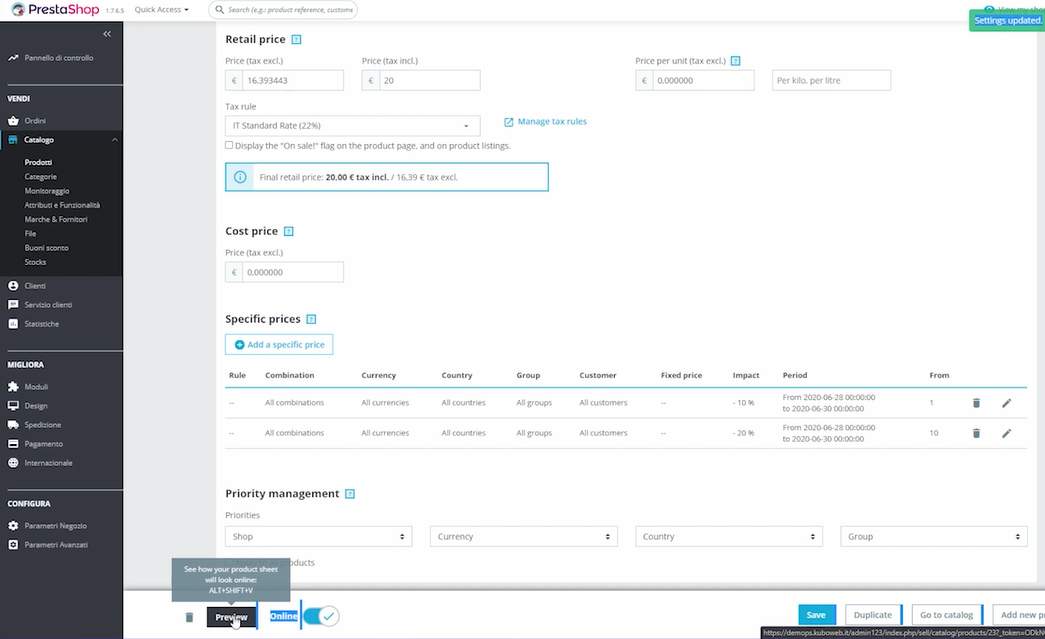This screenshot has width=1045, height=639.
Task: Edit the -20% specific price with pencil
Action: 1006,433
